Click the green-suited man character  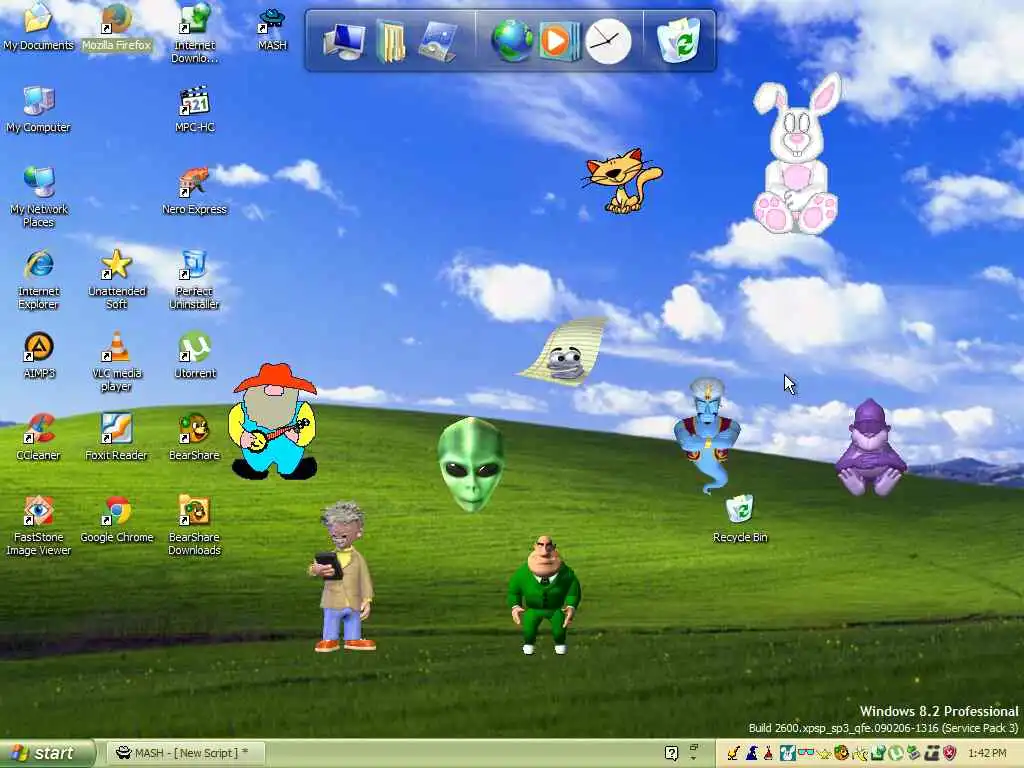point(544,594)
